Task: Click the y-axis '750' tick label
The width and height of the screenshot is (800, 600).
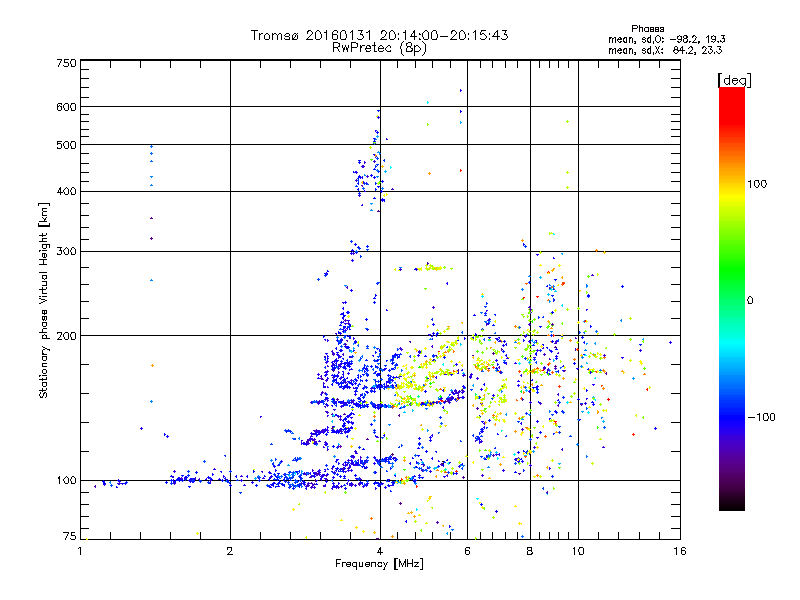Action: click(x=67, y=63)
